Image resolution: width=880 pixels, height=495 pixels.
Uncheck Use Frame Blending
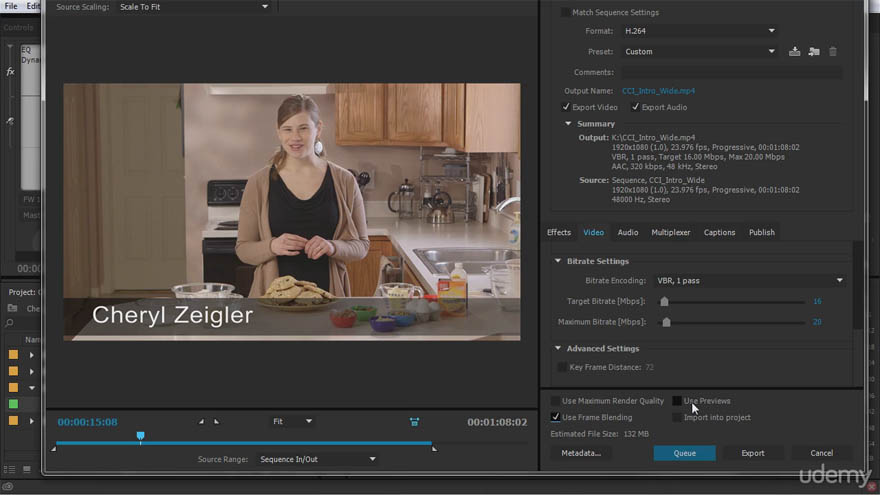click(555, 417)
